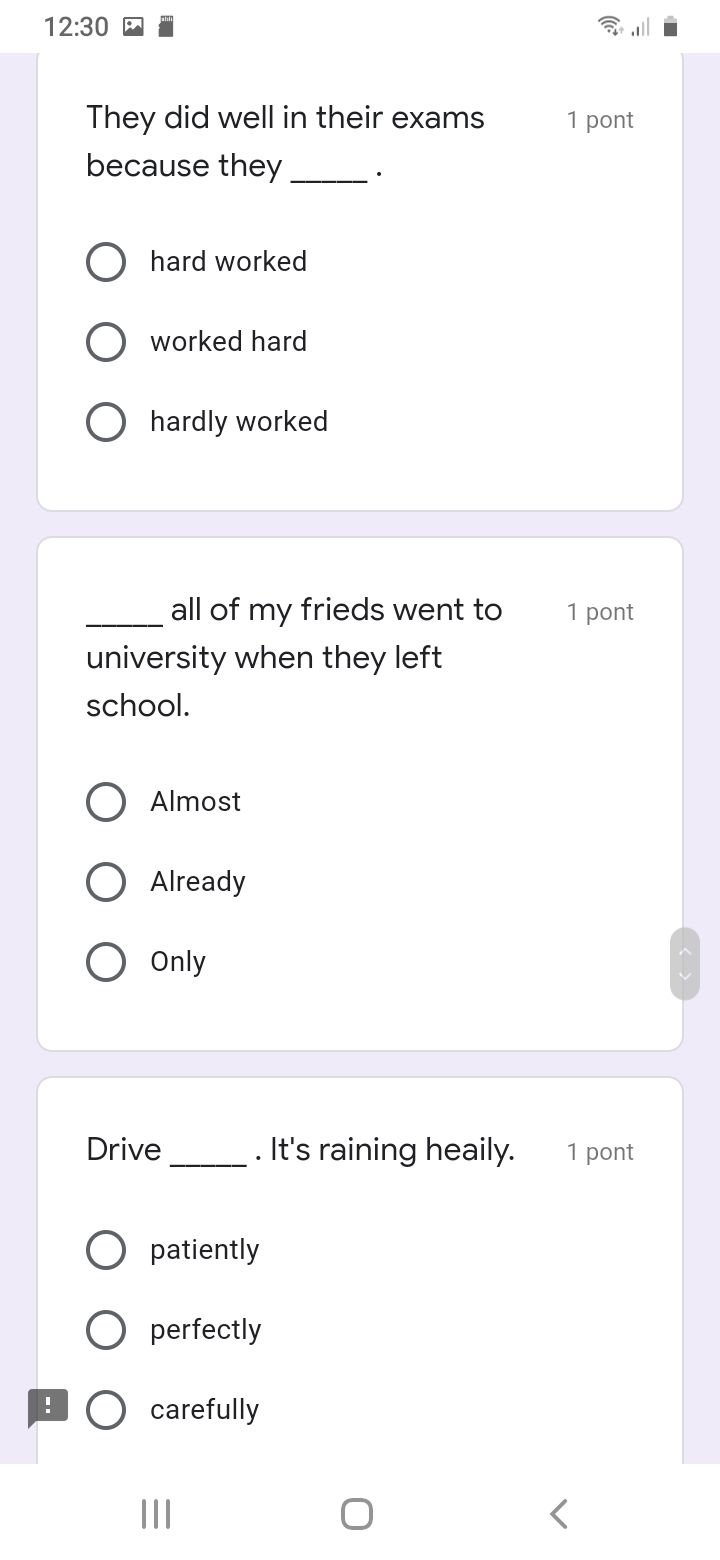Choose the "perfectly" radio button
Viewport: 720px width, 1560px height.
point(106,1330)
